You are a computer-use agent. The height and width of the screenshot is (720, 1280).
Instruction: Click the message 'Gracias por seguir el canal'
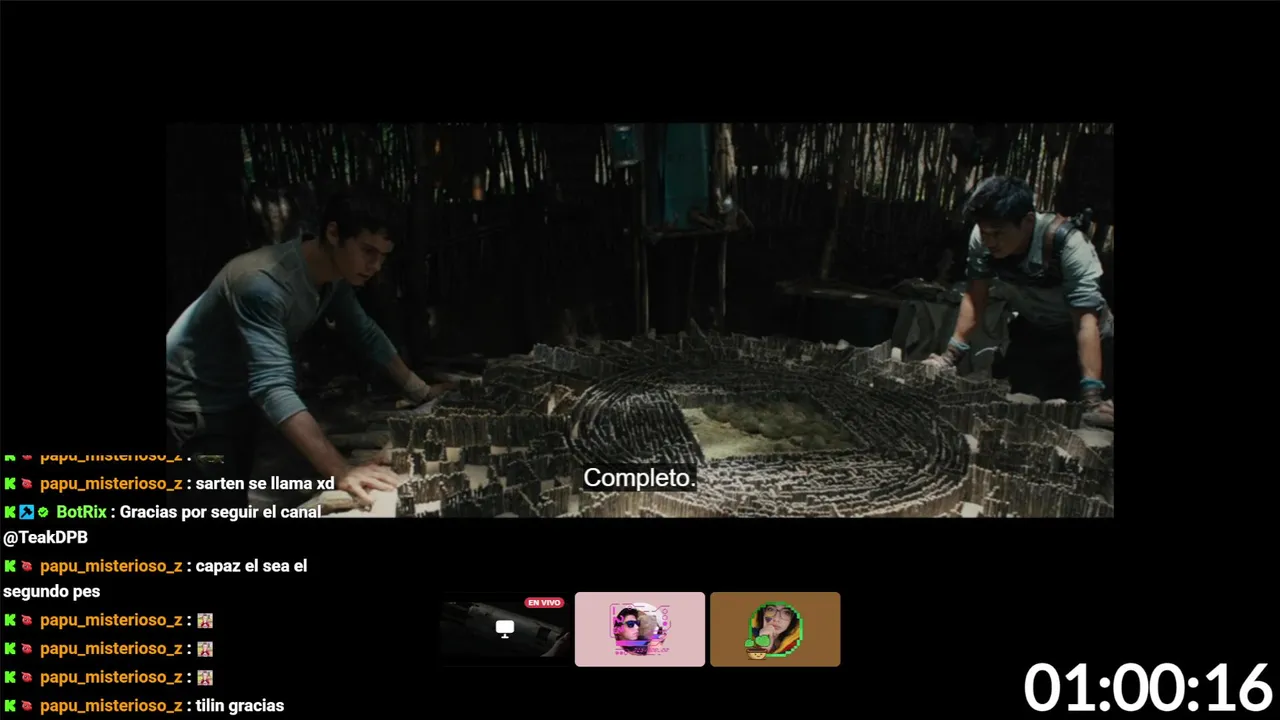221,512
